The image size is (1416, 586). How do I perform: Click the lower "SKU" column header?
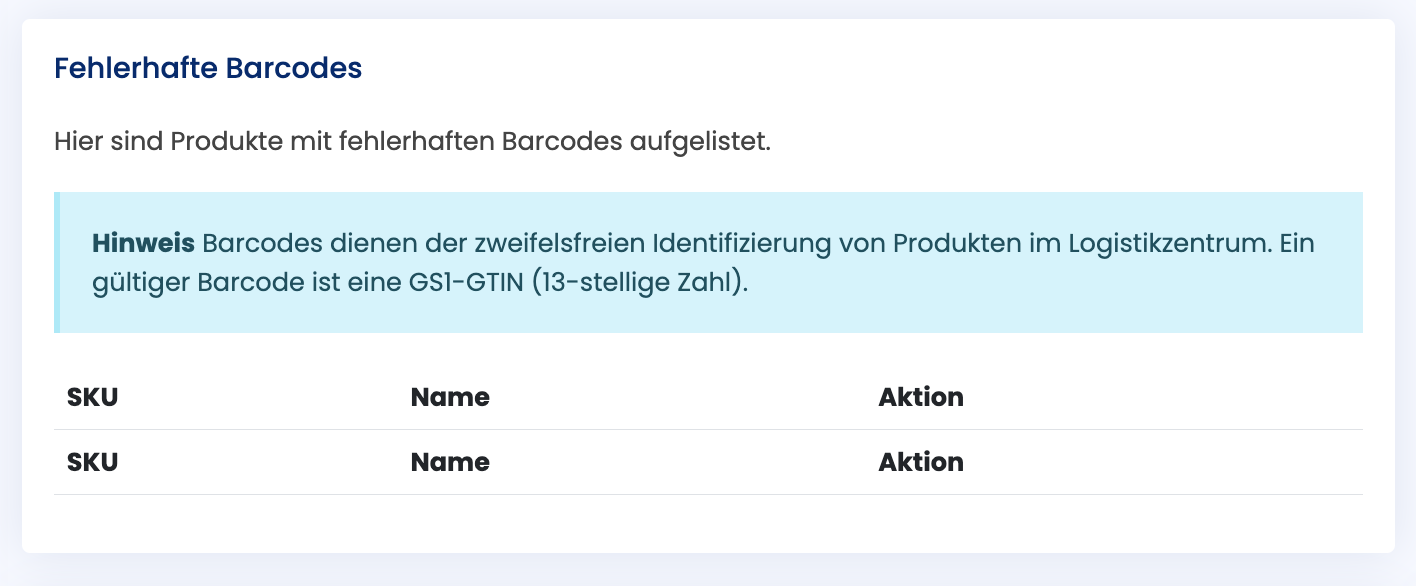pyautogui.click(x=93, y=462)
